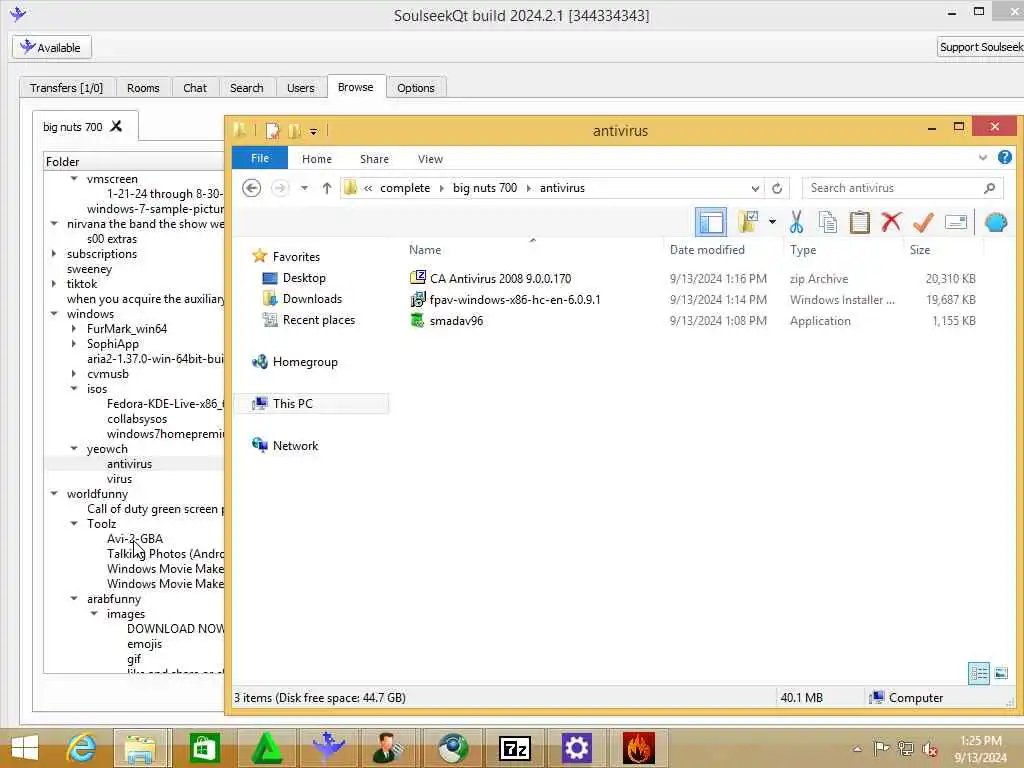Go back in Explorer navigation
The height and width of the screenshot is (768, 1024).
[x=251, y=188]
